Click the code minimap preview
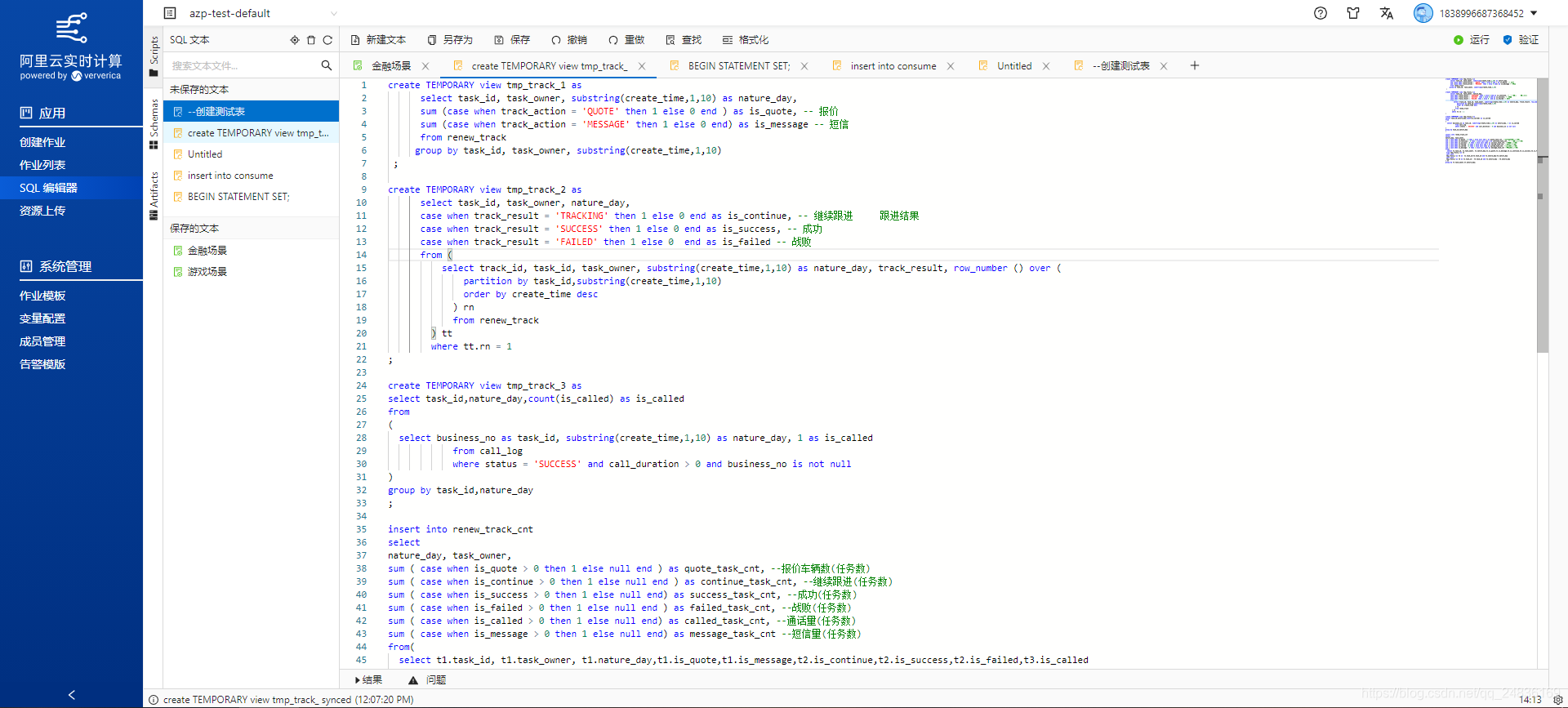1568x708 pixels. point(1490,122)
